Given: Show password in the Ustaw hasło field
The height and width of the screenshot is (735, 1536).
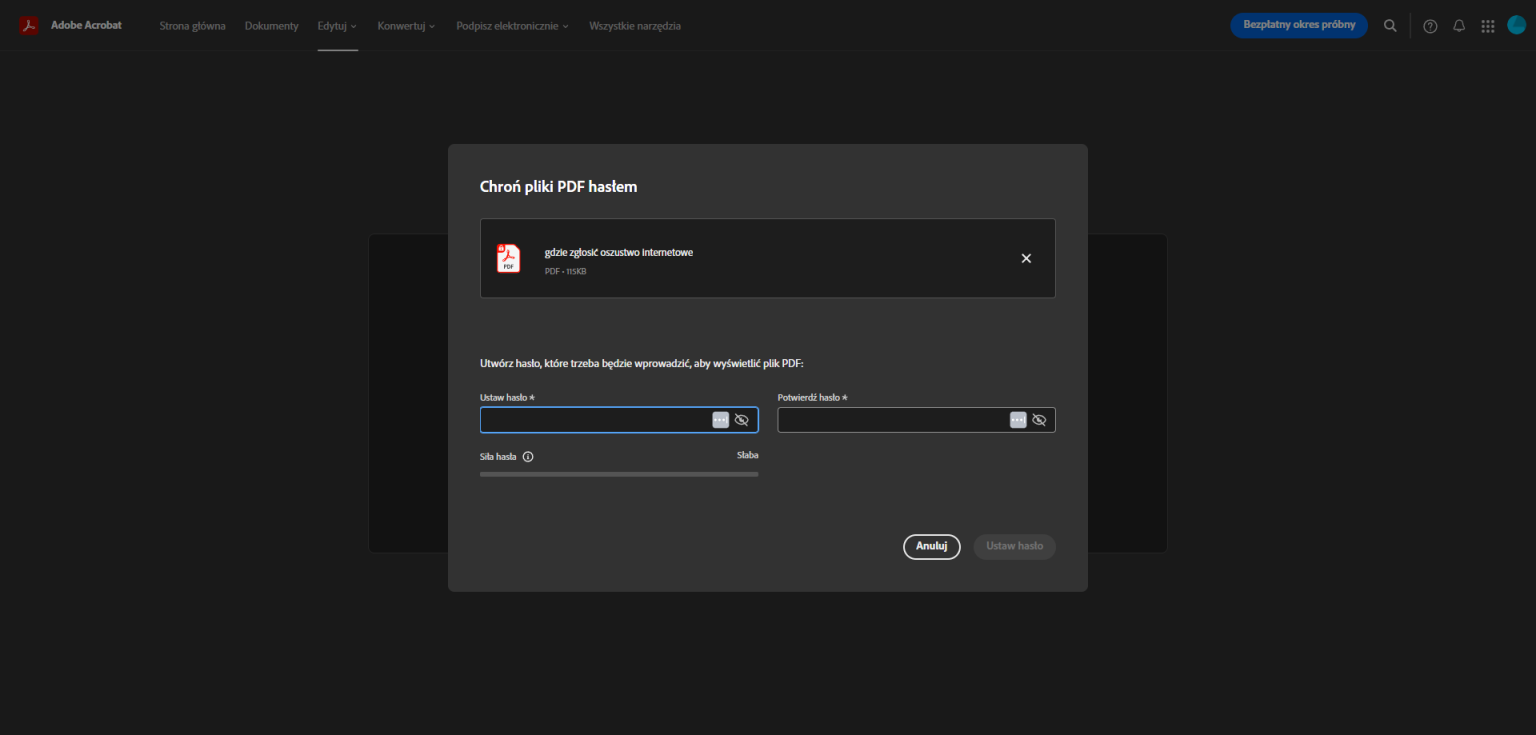Looking at the screenshot, I should pos(742,419).
